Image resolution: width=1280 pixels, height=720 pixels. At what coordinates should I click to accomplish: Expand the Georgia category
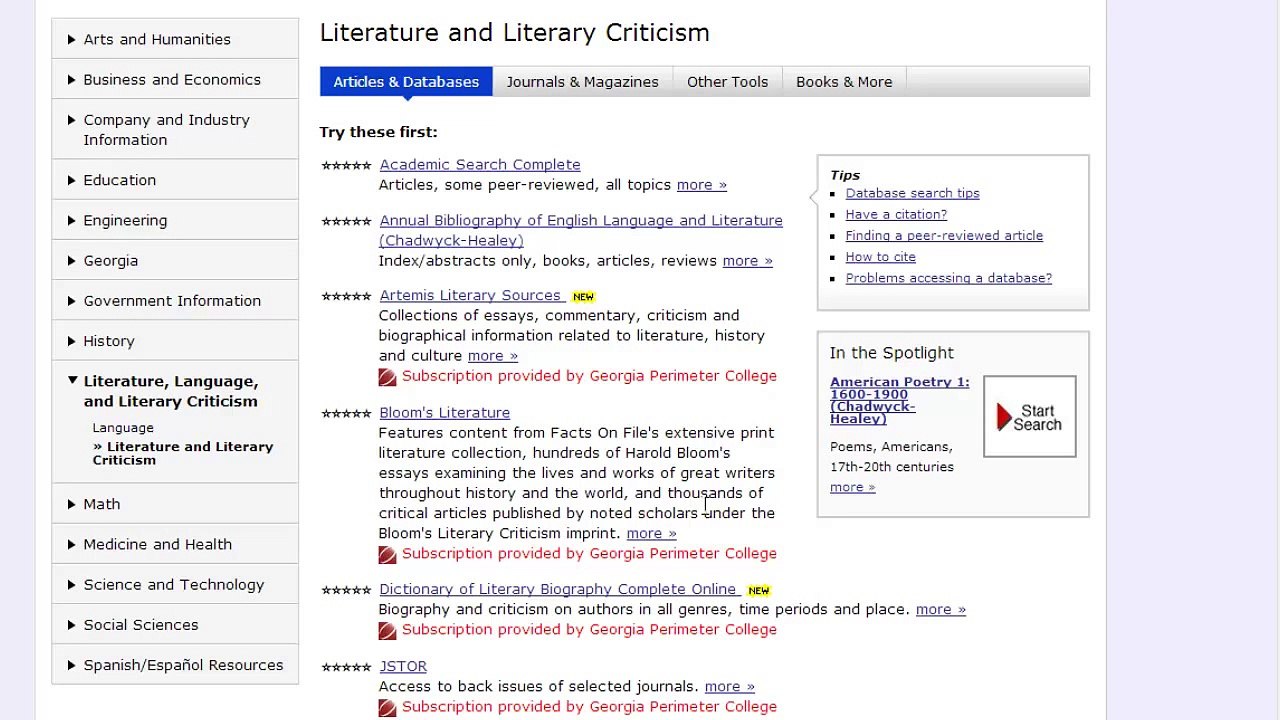point(175,260)
